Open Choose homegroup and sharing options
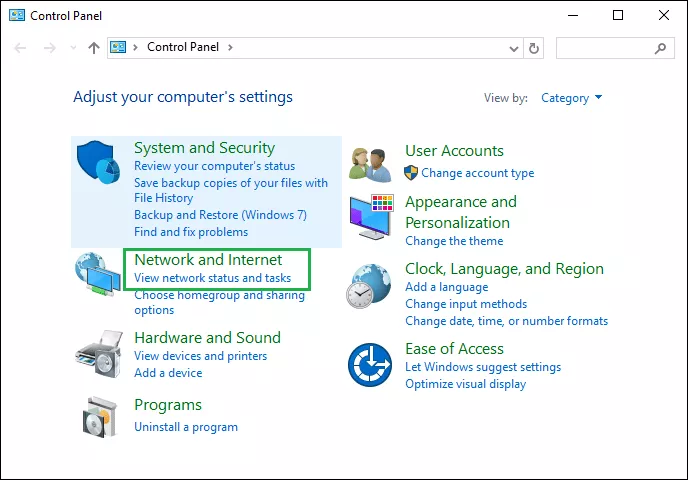Viewport: 688px width, 480px height. (219, 302)
